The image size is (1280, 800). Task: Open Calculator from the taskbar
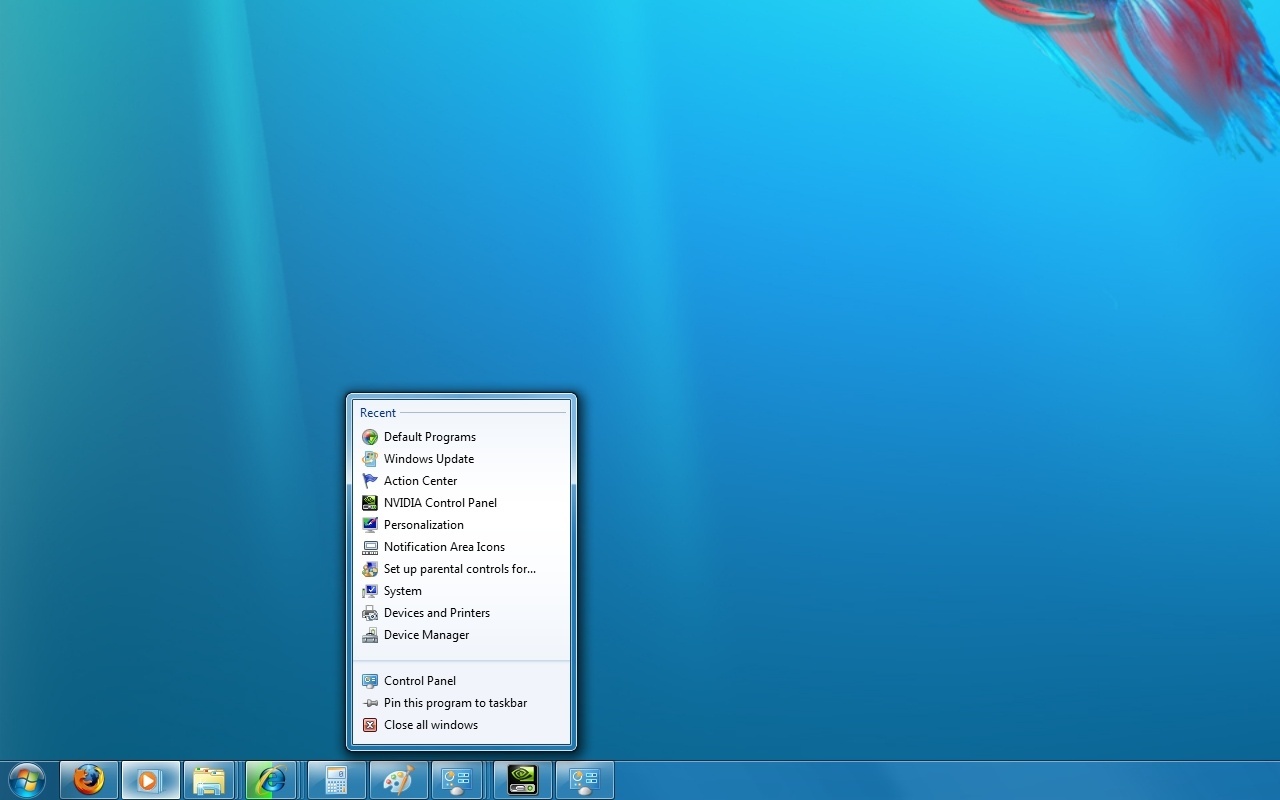pos(335,779)
